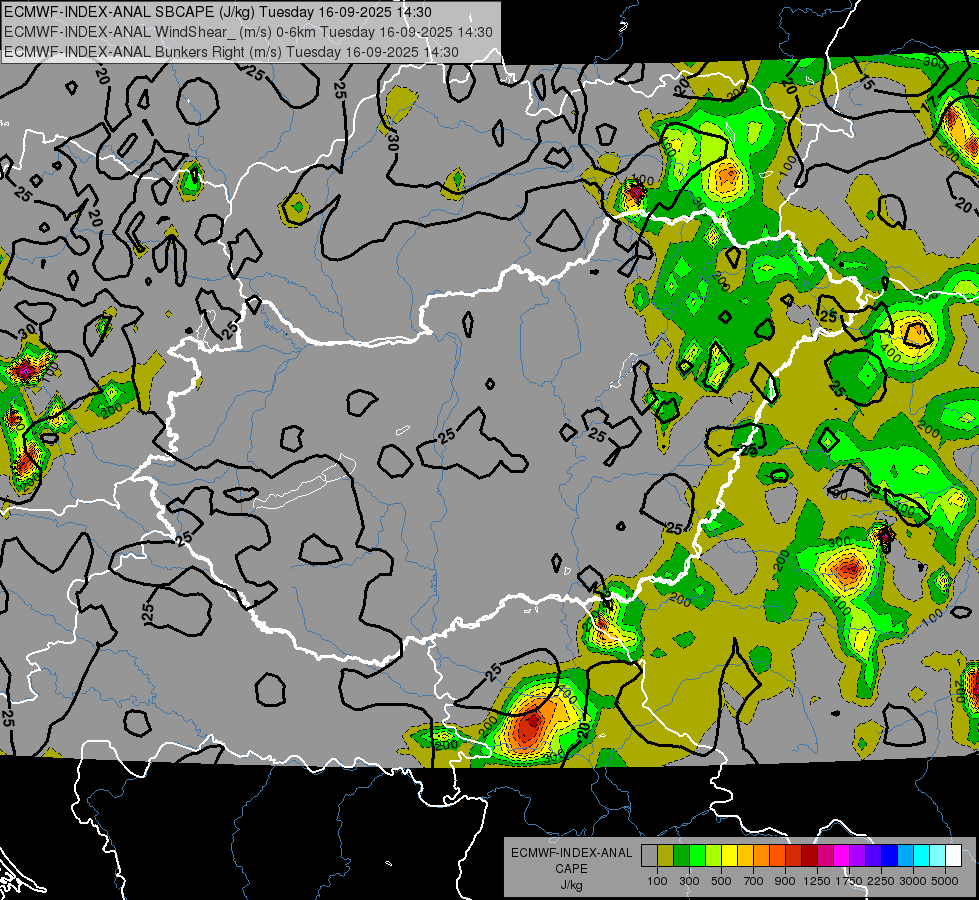Click the dark green legend swatch
979x900 pixels.
pos(681,856)
